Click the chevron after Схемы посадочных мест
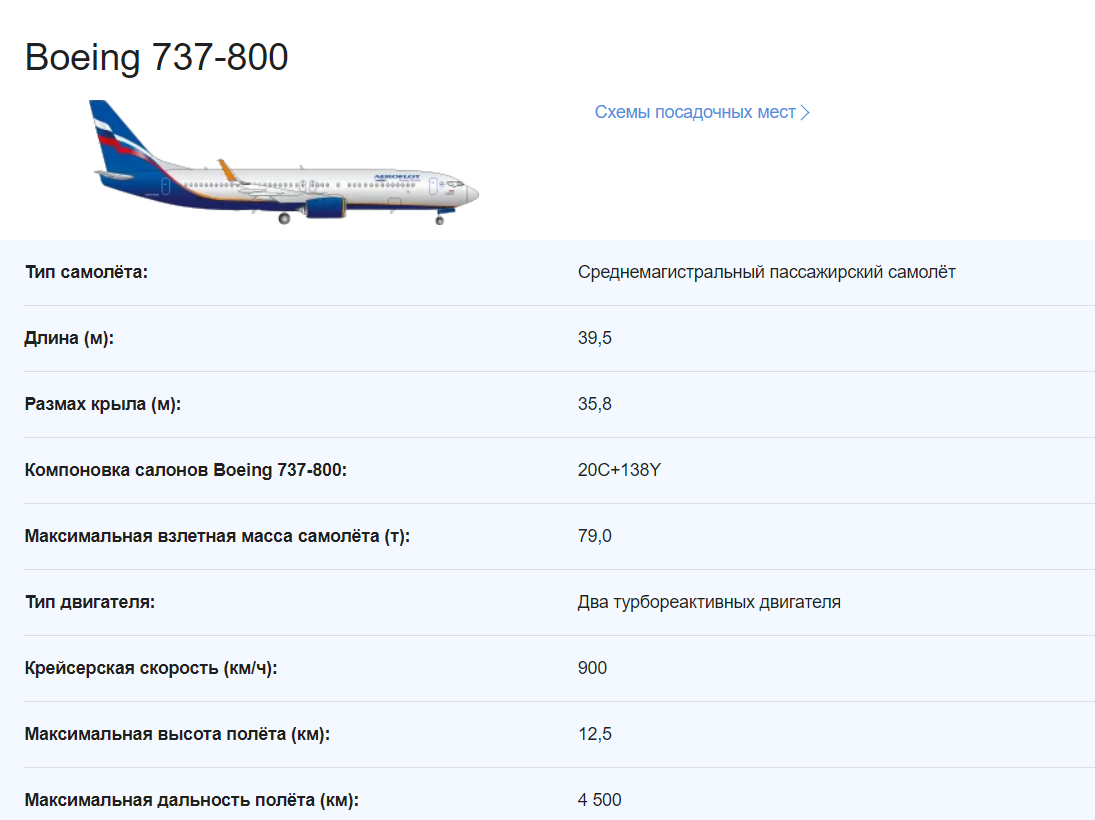1095x820 pixels. (806, 113)
